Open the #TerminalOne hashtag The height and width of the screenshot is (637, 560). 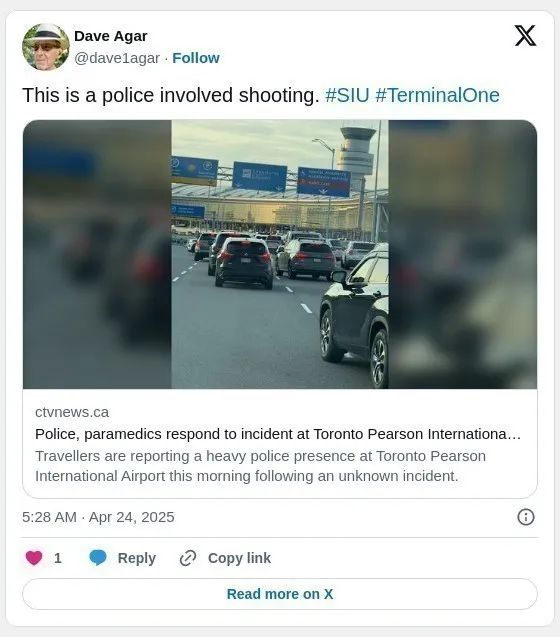click(x=437, y=95)
